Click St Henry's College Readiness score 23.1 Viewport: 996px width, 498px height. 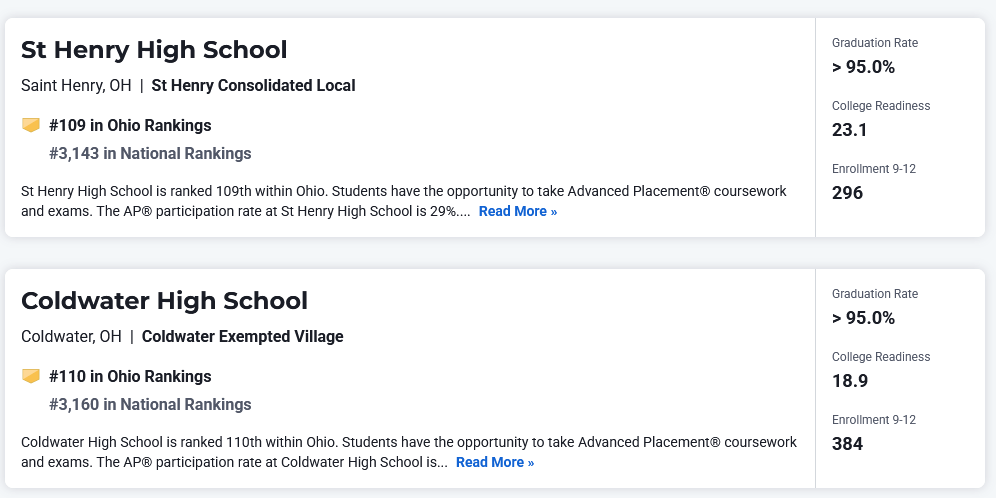[x=849, y=130]
